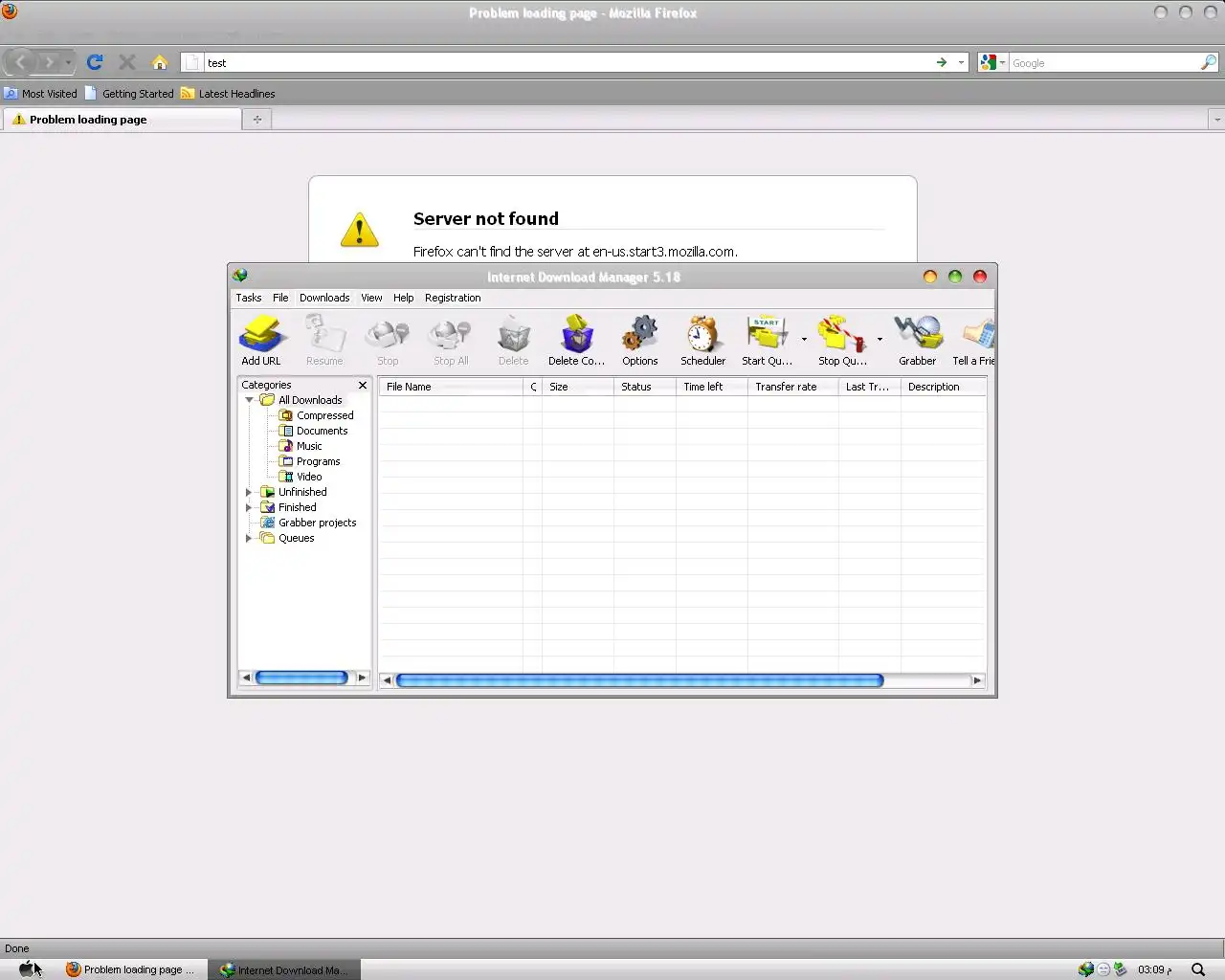Expand the Unfinished tree node
Screen dimensions: 1225x980
click(x=249, y=492)
